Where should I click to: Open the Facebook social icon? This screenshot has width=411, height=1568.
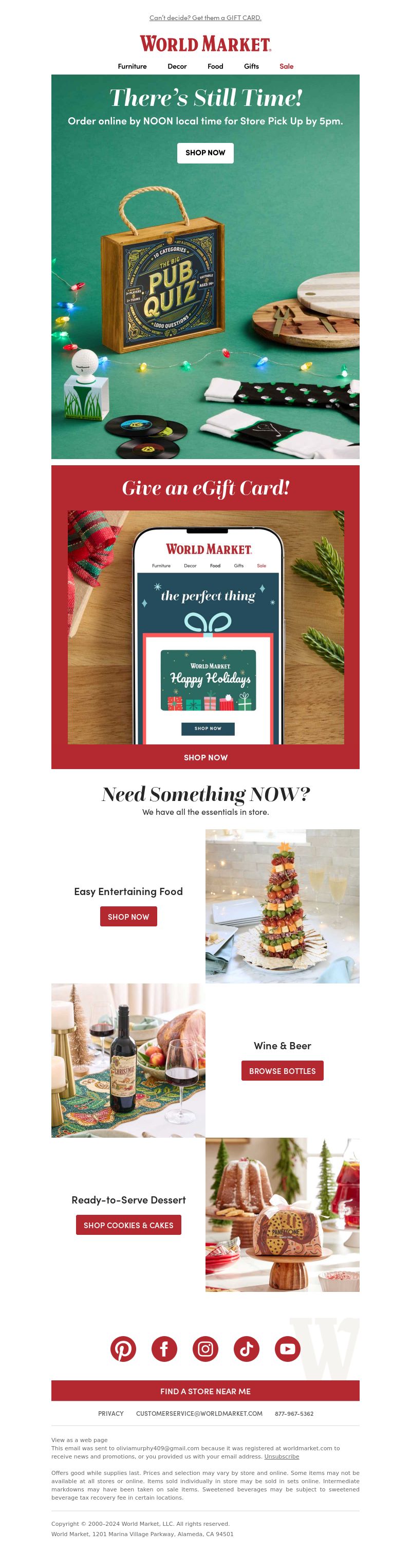(x=164, y=1349)
